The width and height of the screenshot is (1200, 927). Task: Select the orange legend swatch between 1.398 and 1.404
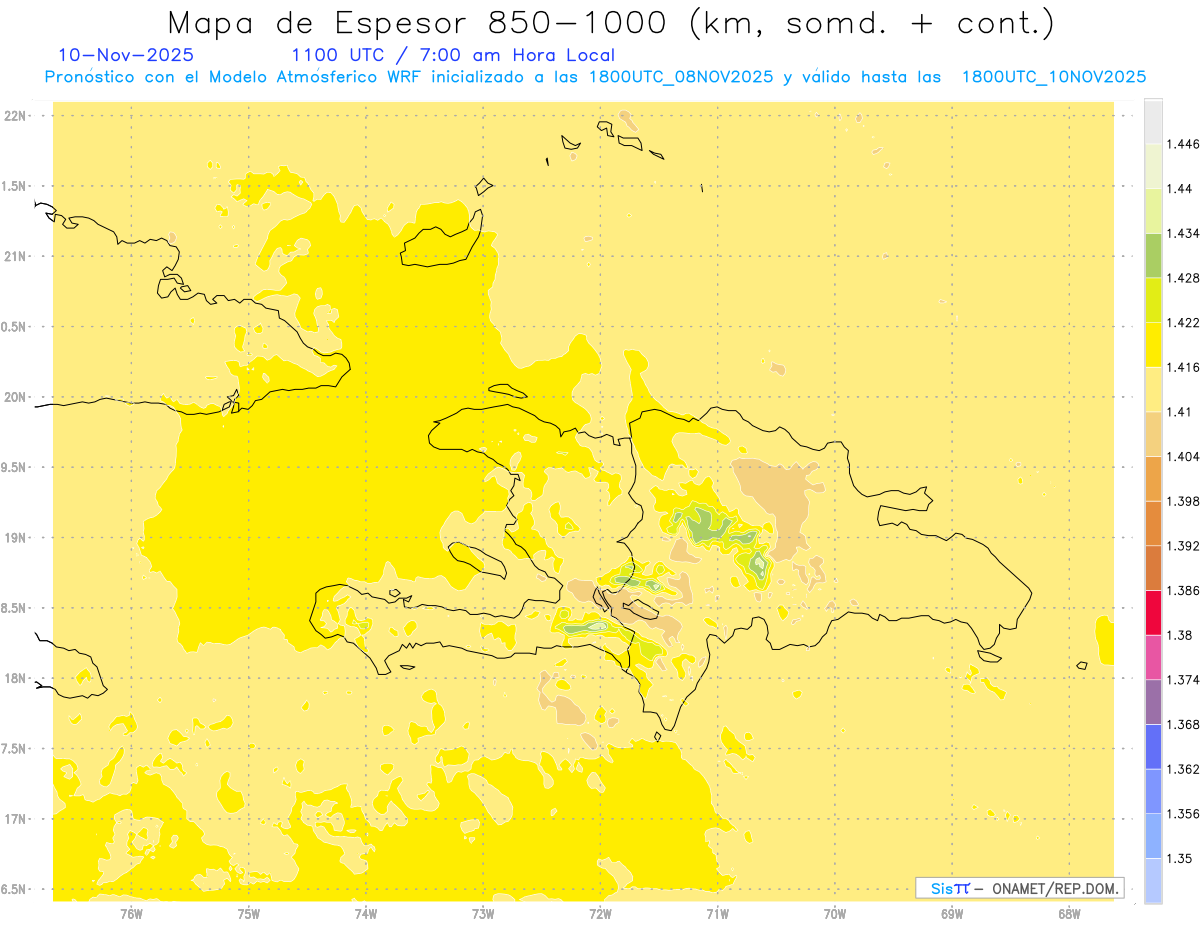(x=1153, y=478)
